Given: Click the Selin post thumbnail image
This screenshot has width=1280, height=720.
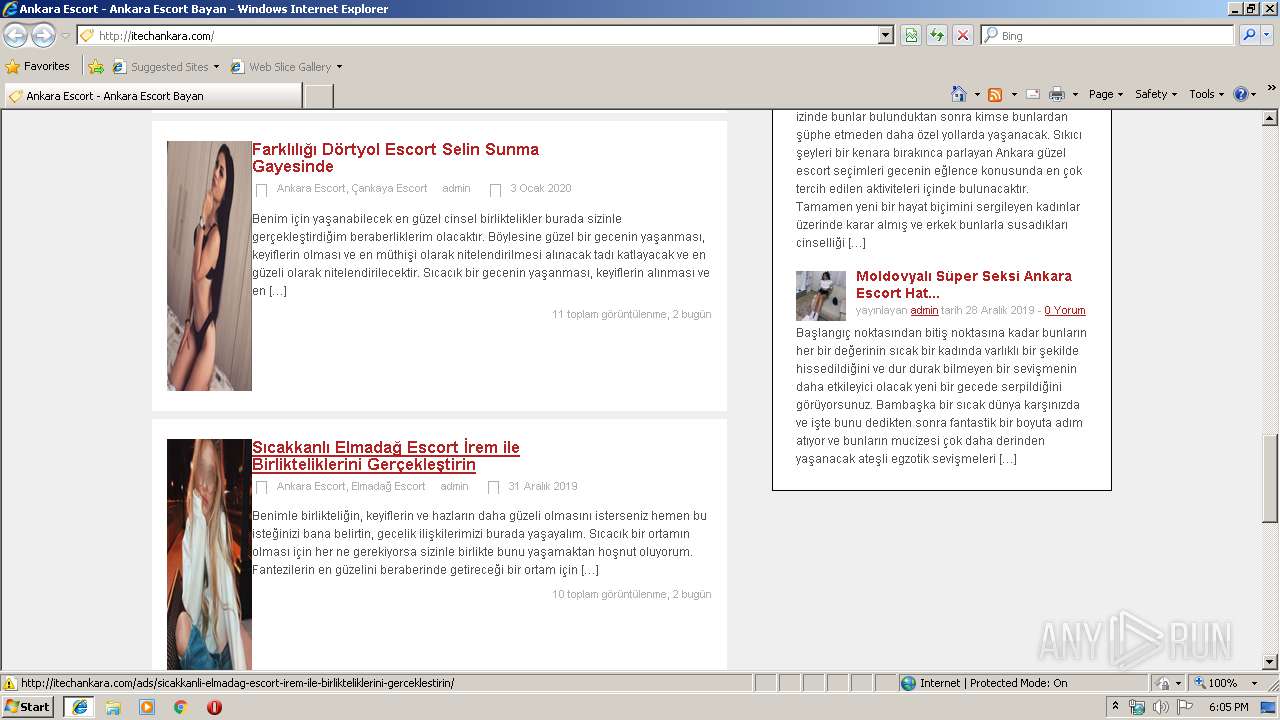Looking at the screenshot, I should pyautogui.click(x=209, y=266).
